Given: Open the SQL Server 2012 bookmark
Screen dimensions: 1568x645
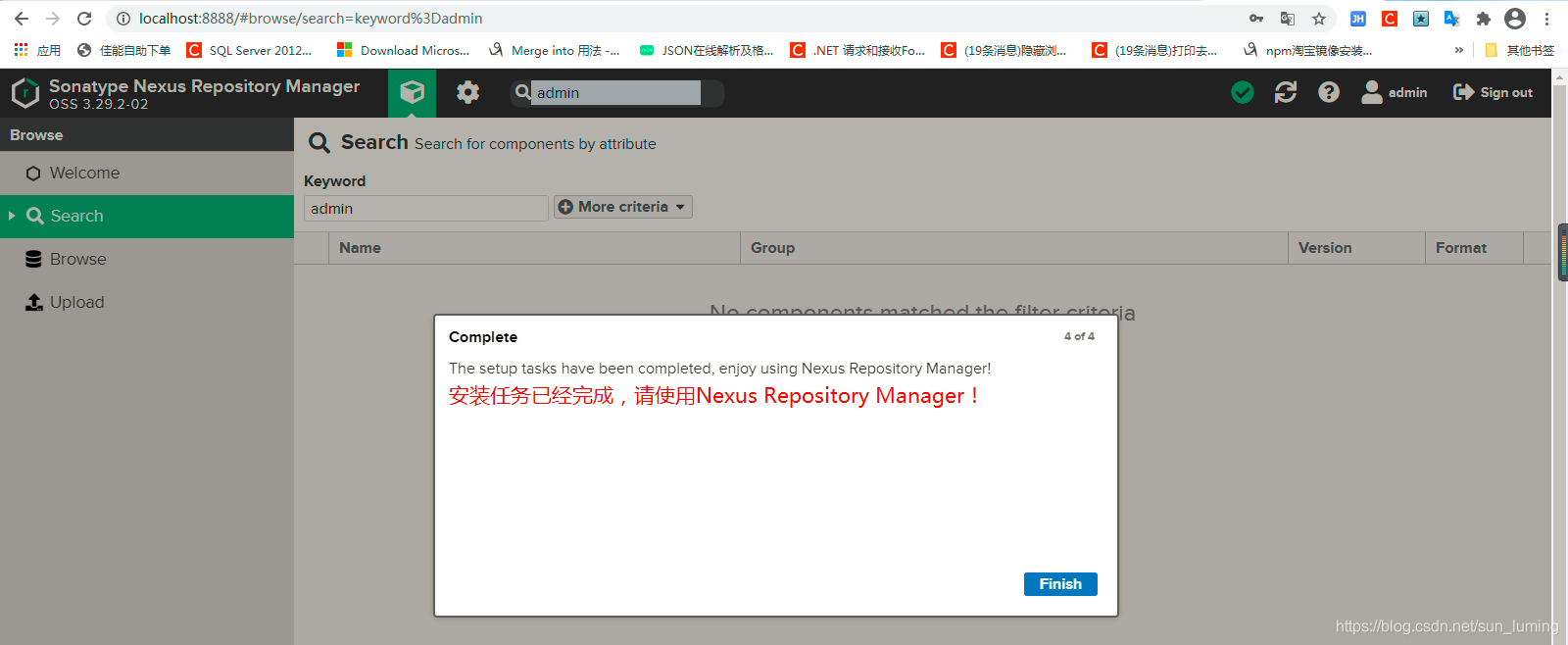Looking at the screenshot, I should pos(250,50).
